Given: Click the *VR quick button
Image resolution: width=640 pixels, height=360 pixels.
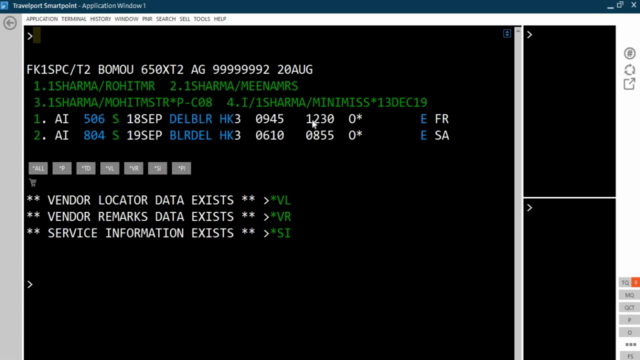Looking at the screenshot, I should click(x=133, y=168).
